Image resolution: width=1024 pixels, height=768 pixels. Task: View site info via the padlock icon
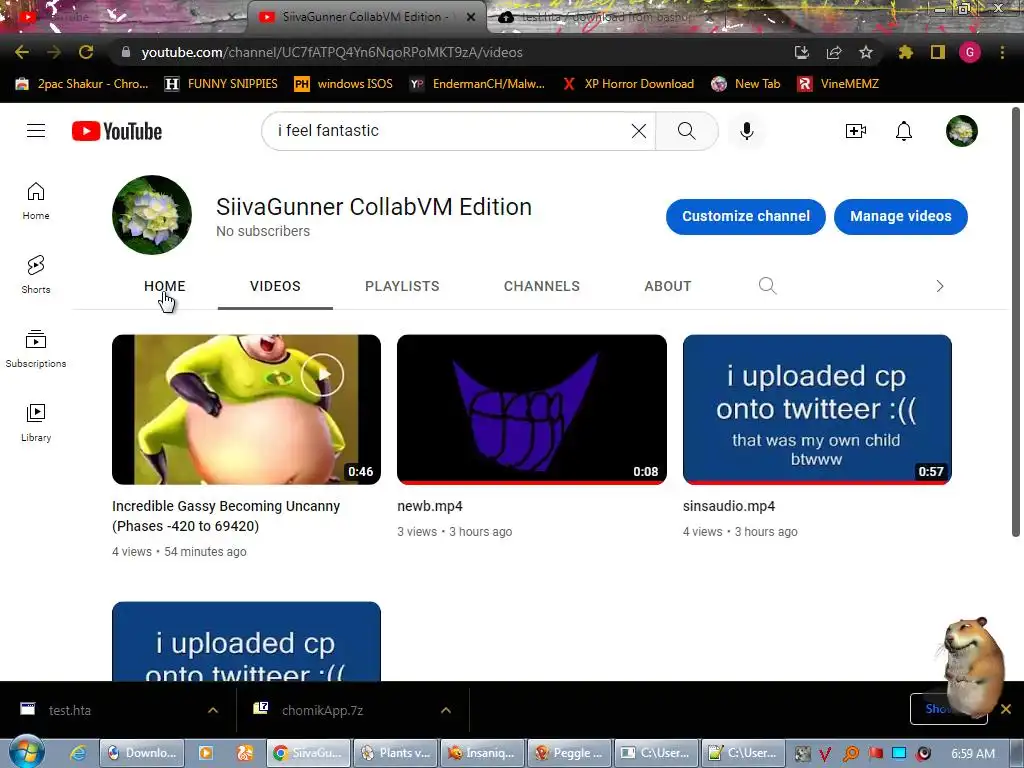tap(125, 52)
